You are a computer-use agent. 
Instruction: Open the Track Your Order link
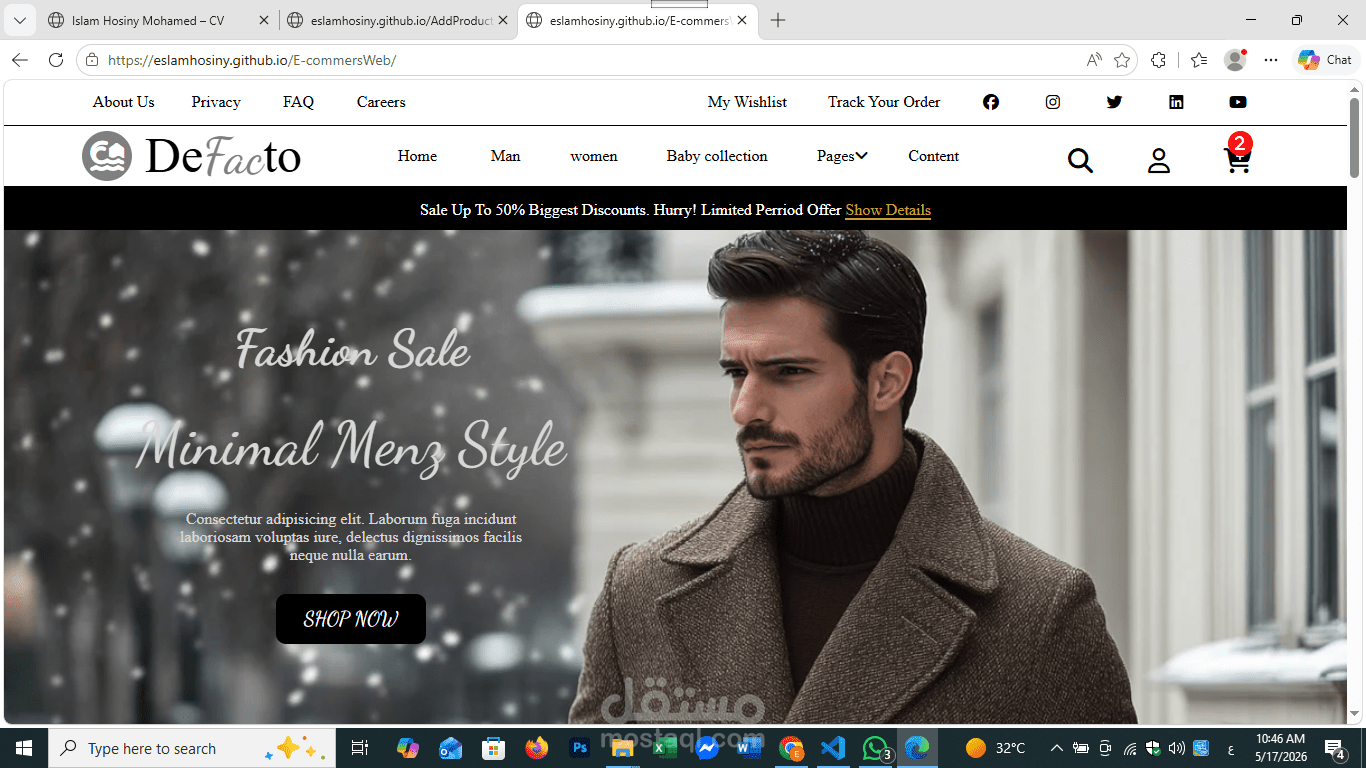point(884,102)
